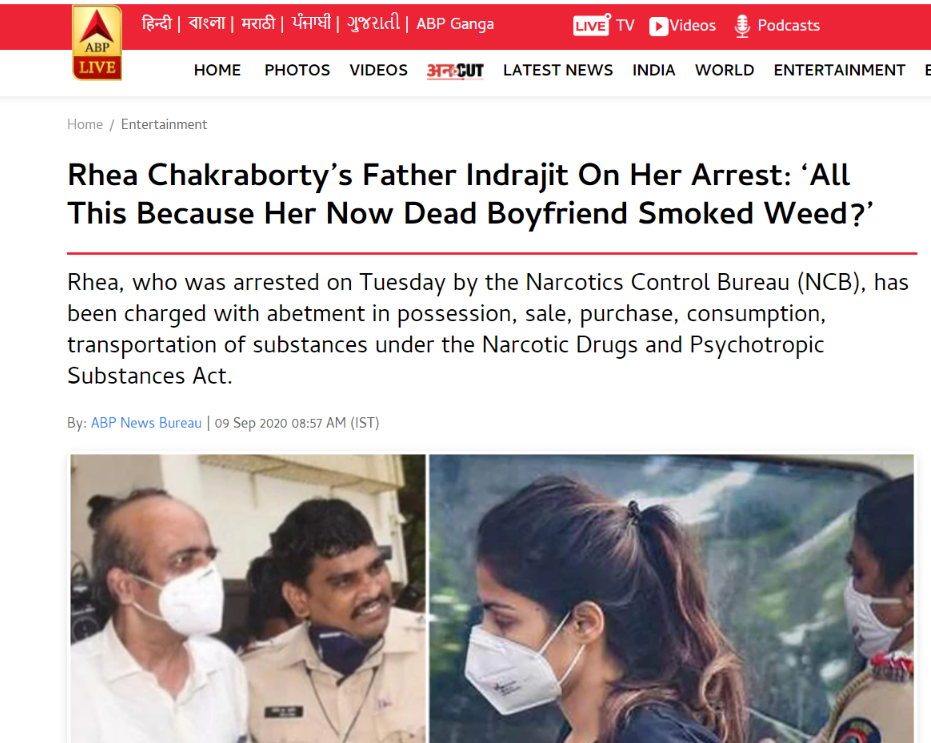Screen dimensions: 931x743
Task: Click the Rhea Chakraborty article photo
Action: pos(492,598)
